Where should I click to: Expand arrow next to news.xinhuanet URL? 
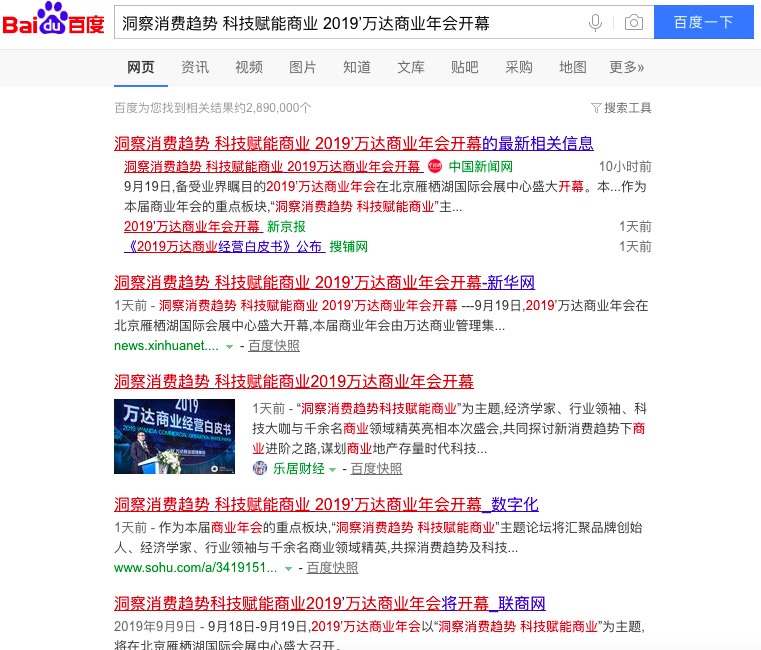pyautogui.click(x=230, y=347)
